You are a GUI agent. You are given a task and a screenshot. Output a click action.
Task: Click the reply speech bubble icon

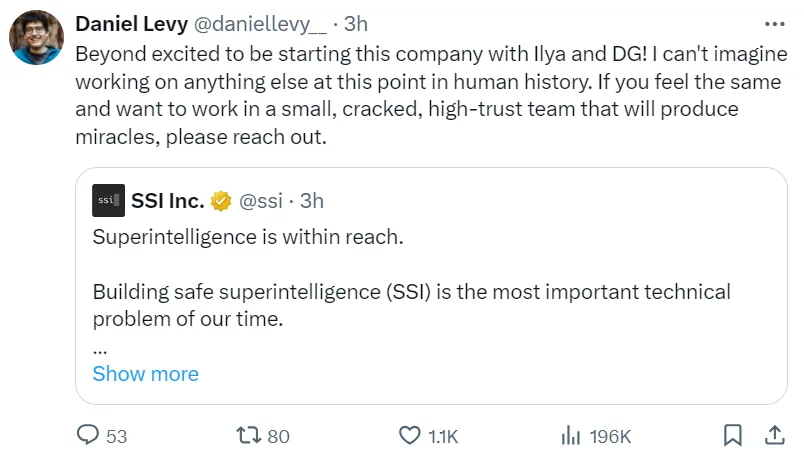[89, 435]
